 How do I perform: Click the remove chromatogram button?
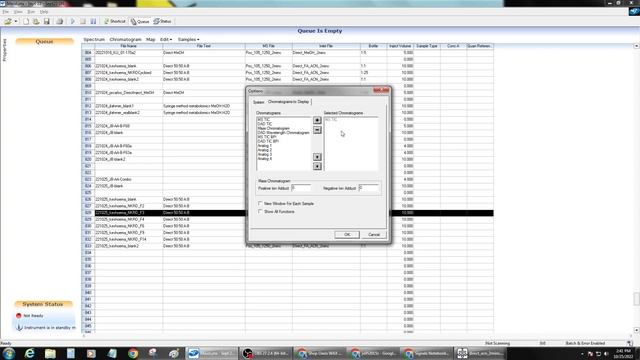point(317,130)
